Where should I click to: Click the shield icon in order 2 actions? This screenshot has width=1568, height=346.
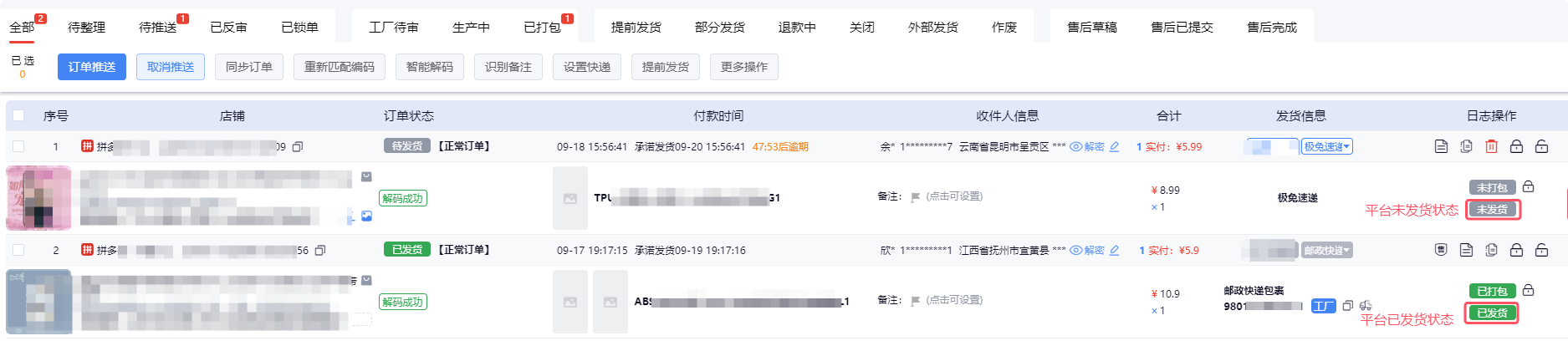tap(1441, 250)
